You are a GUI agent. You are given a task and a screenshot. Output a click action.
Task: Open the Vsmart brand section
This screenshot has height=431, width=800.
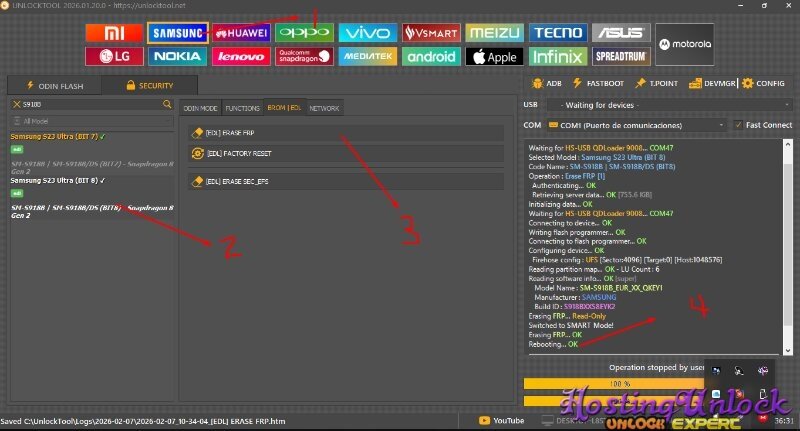pos(431,33)
